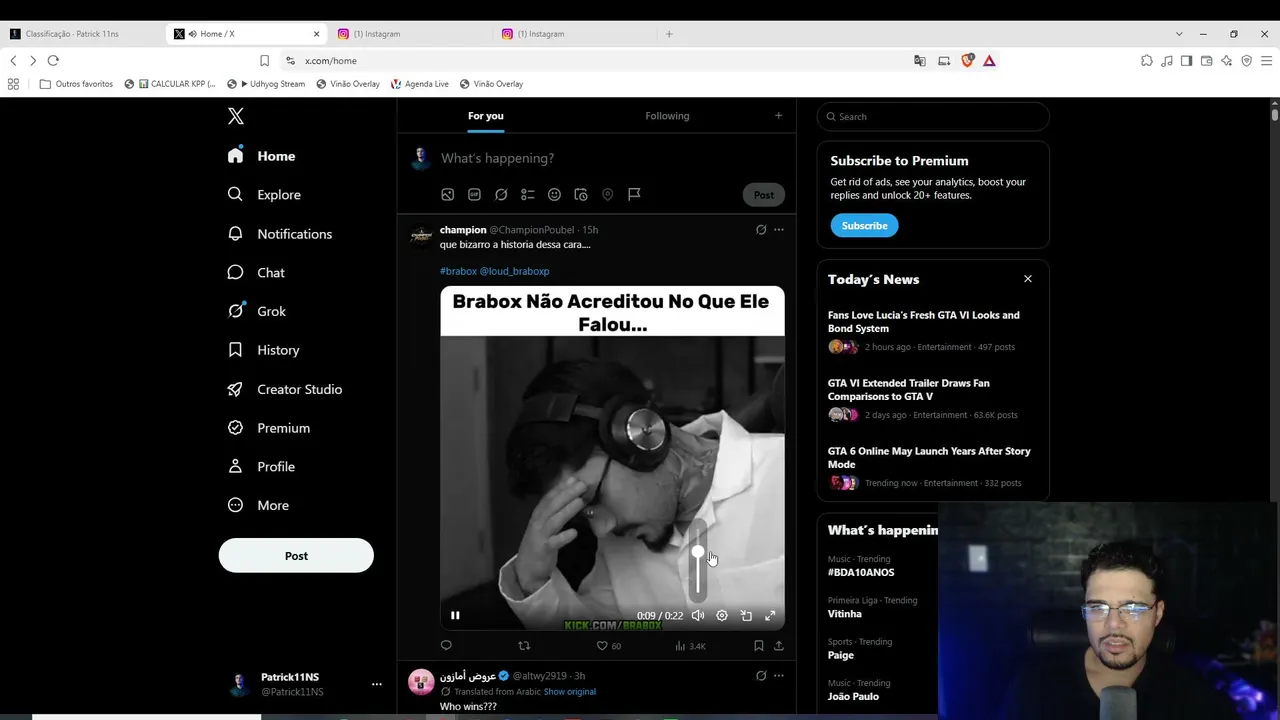The height and width of the screenshot is (720, 1280).
Task: Open account options next to Patrick11NS
Action: [377, 684]
